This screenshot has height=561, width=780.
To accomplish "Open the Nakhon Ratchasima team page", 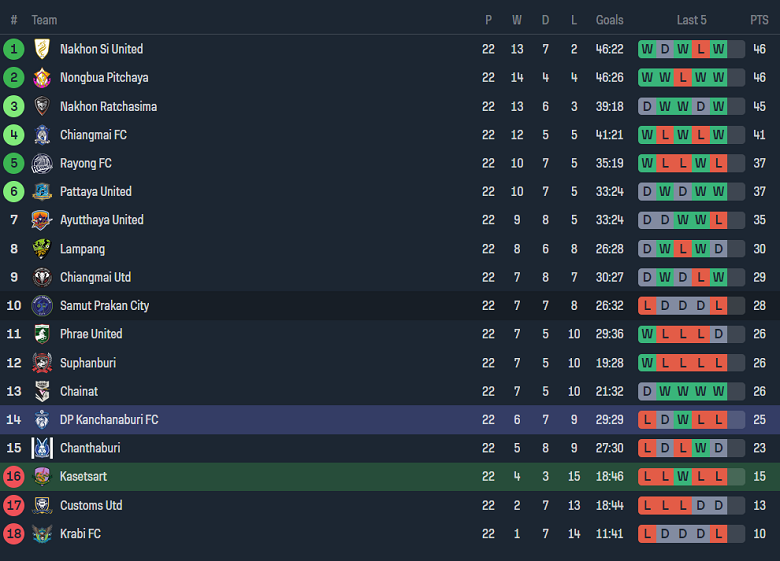I will tap(108, 107).
